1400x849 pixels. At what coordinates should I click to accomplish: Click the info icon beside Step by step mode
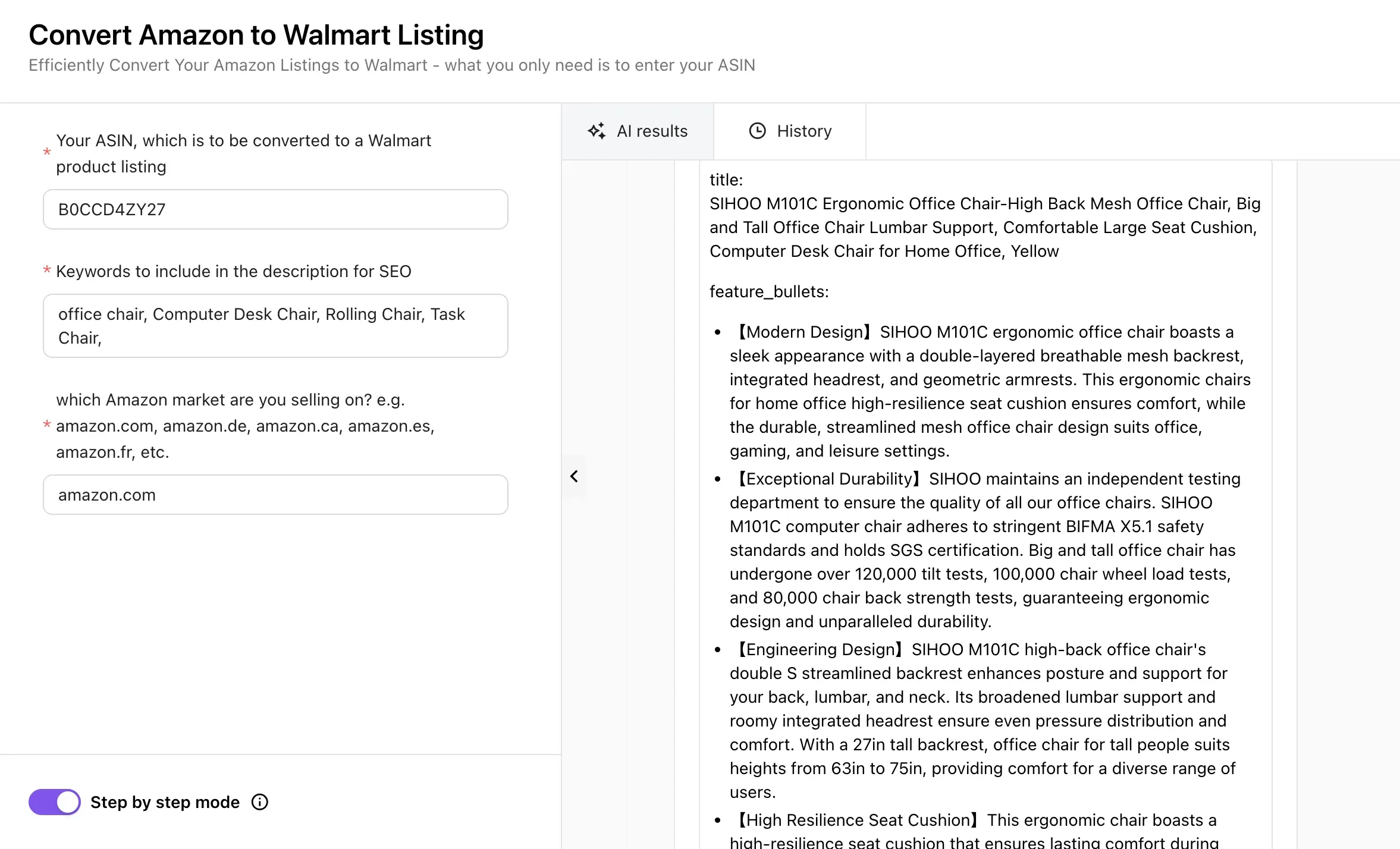[260, 802]
